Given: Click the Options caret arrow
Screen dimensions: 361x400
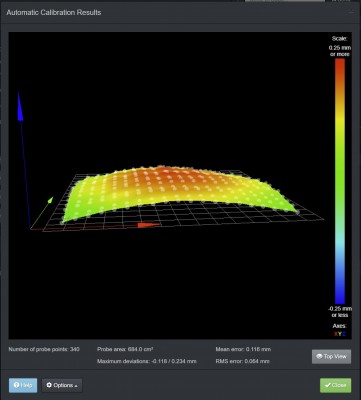Looking at the screenshot, I should click(x=76, y=386).
